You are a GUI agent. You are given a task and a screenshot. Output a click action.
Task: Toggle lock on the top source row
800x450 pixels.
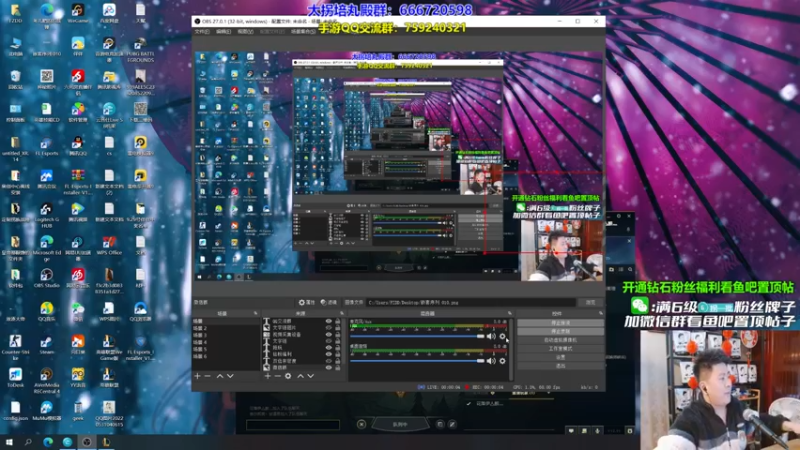click(x=338, y=321)
